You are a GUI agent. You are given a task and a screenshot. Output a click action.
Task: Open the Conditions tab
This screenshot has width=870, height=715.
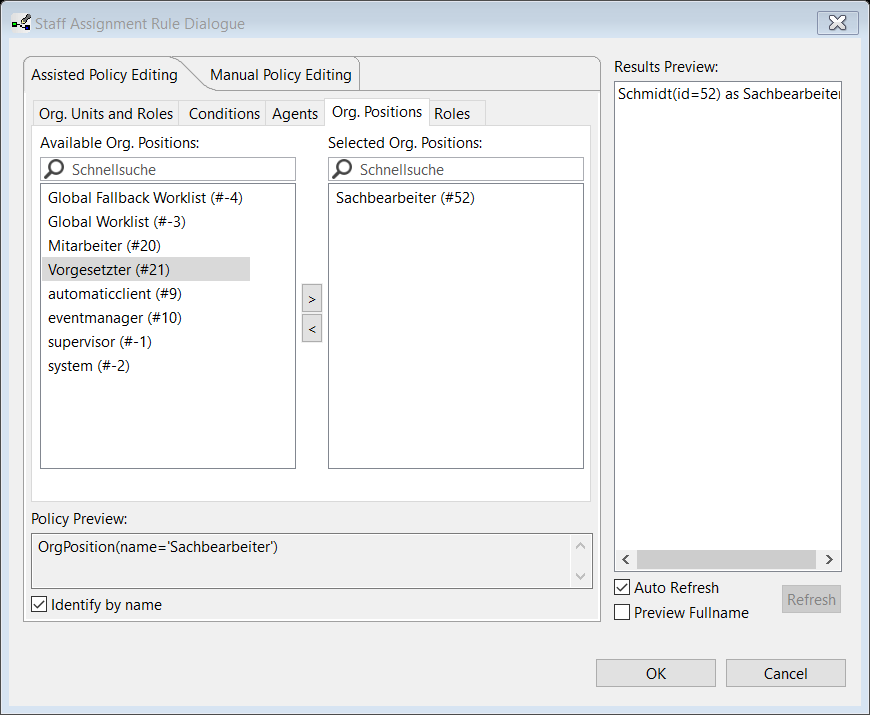[x=224, y=114]
